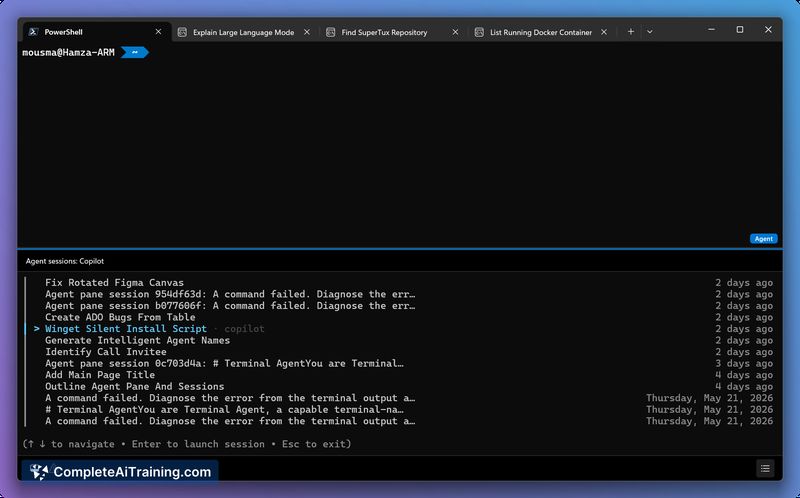Click the blue home directory prompt segment
This screenshot has width=800, height=498.
135,53
